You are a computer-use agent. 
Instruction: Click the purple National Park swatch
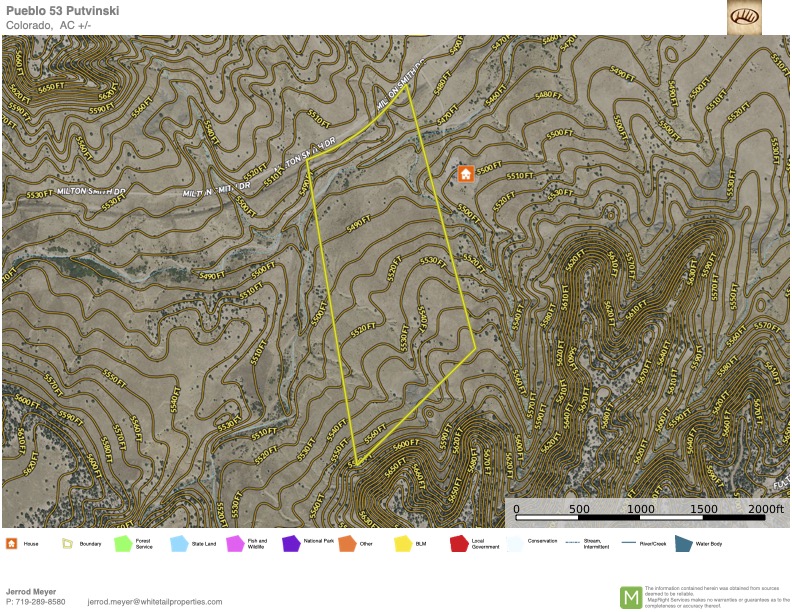[291, 544]
